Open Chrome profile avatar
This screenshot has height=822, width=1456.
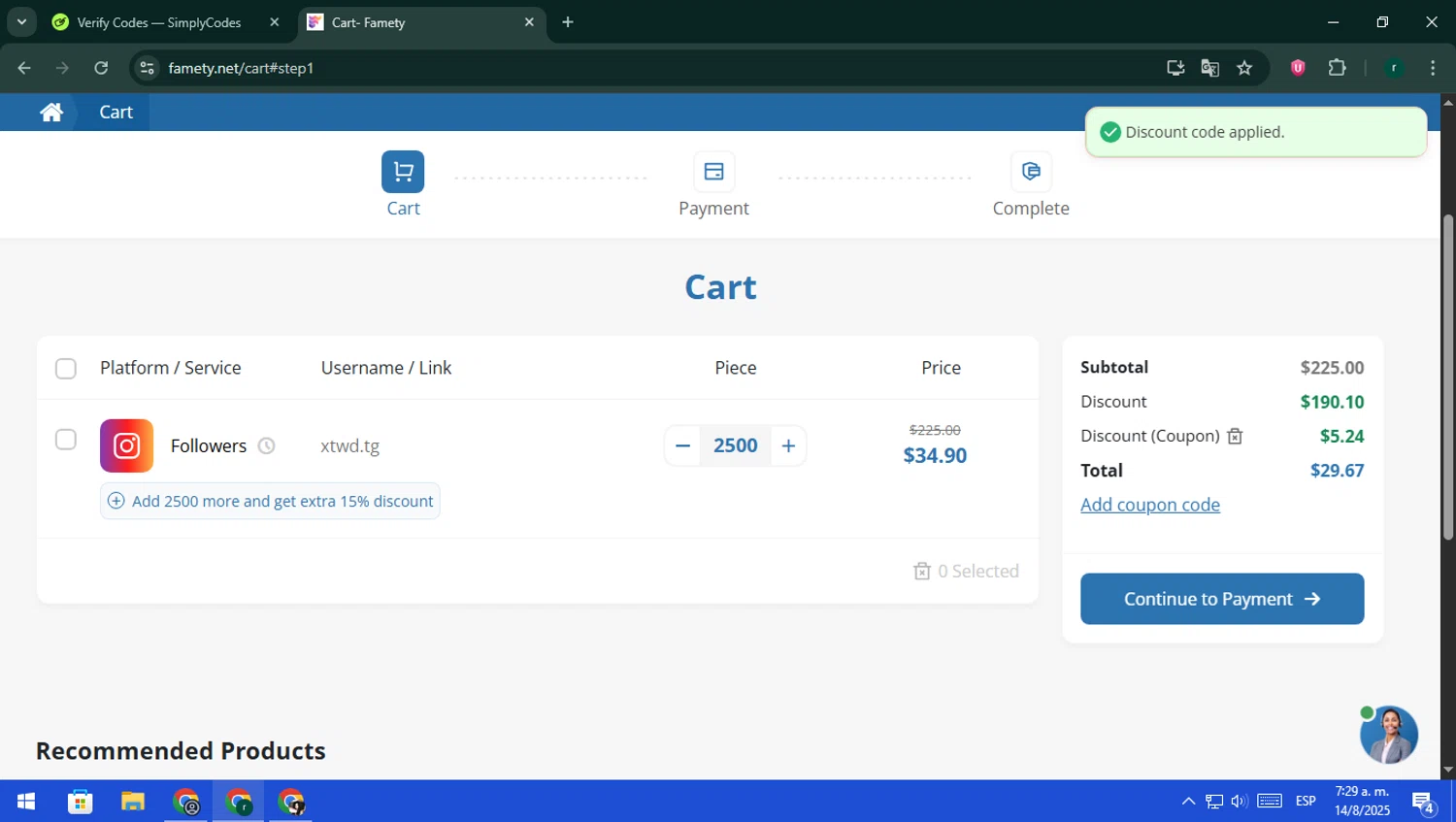[x=1394, y=68]
